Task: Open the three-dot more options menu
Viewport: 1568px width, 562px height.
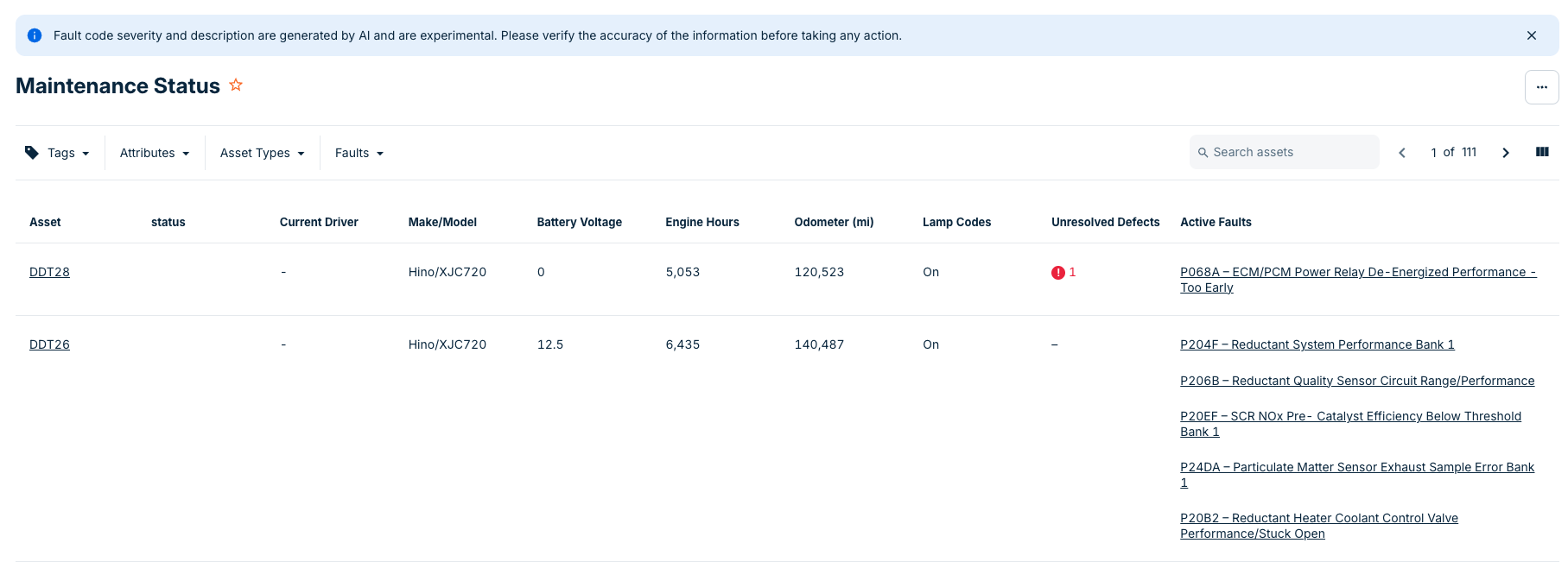Action: pos(1541,87)
